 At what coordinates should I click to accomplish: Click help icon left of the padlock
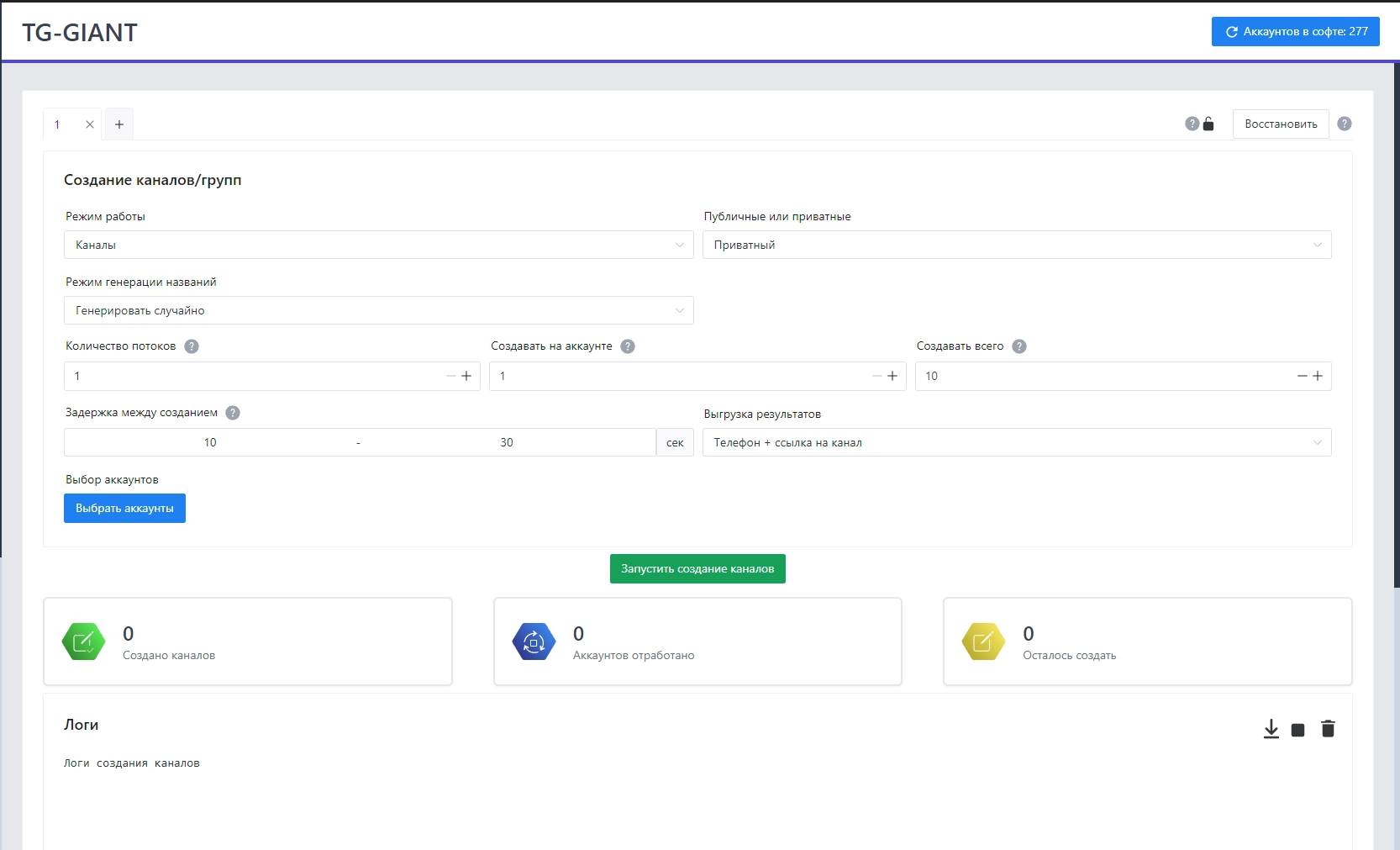point(1192,124)
